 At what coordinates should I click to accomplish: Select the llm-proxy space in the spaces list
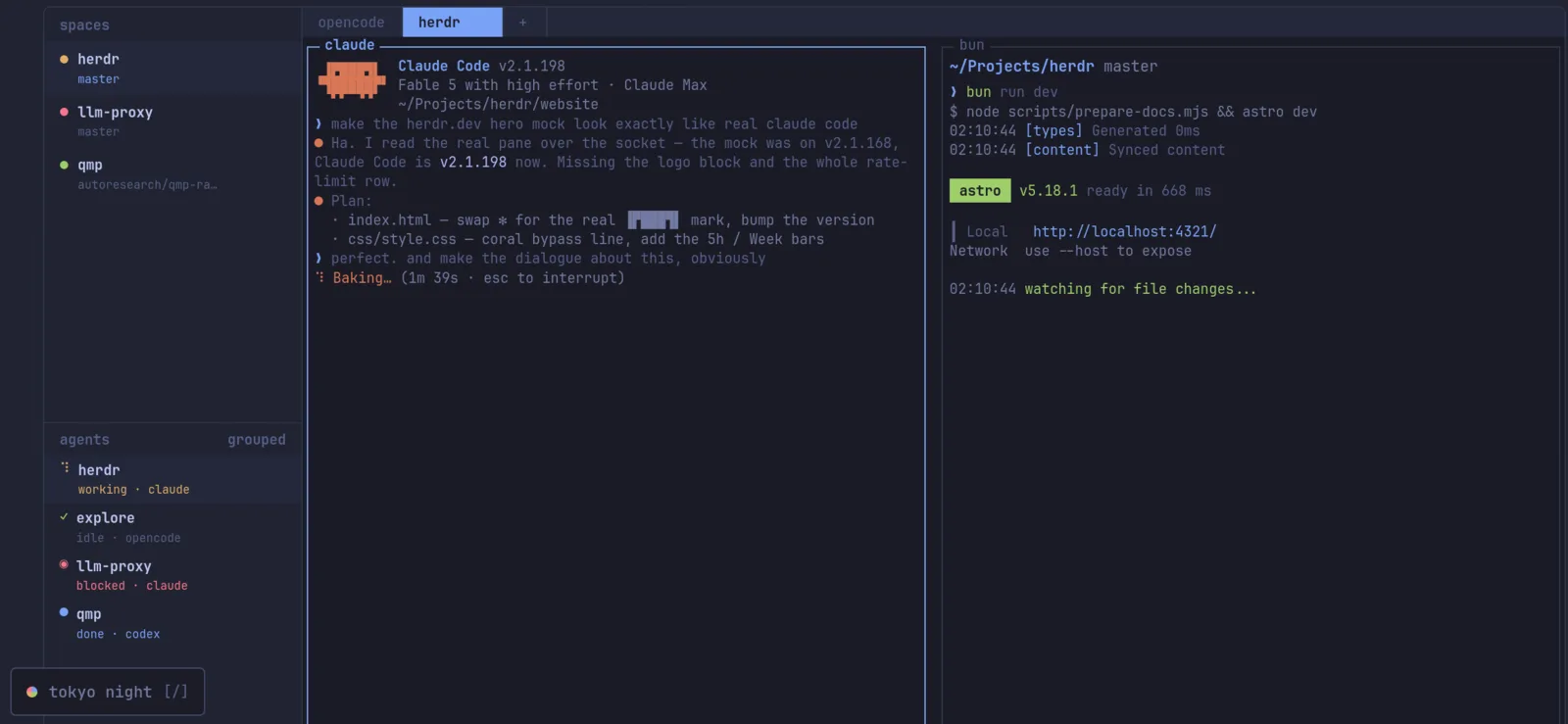tap(172, 121)
